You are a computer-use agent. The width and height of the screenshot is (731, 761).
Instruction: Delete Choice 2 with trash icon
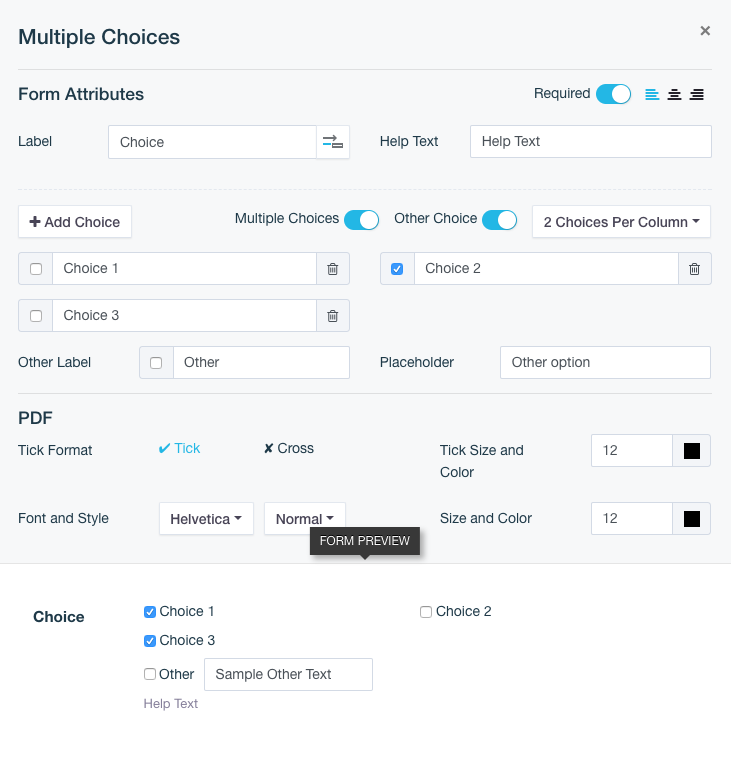coord(694,269)
